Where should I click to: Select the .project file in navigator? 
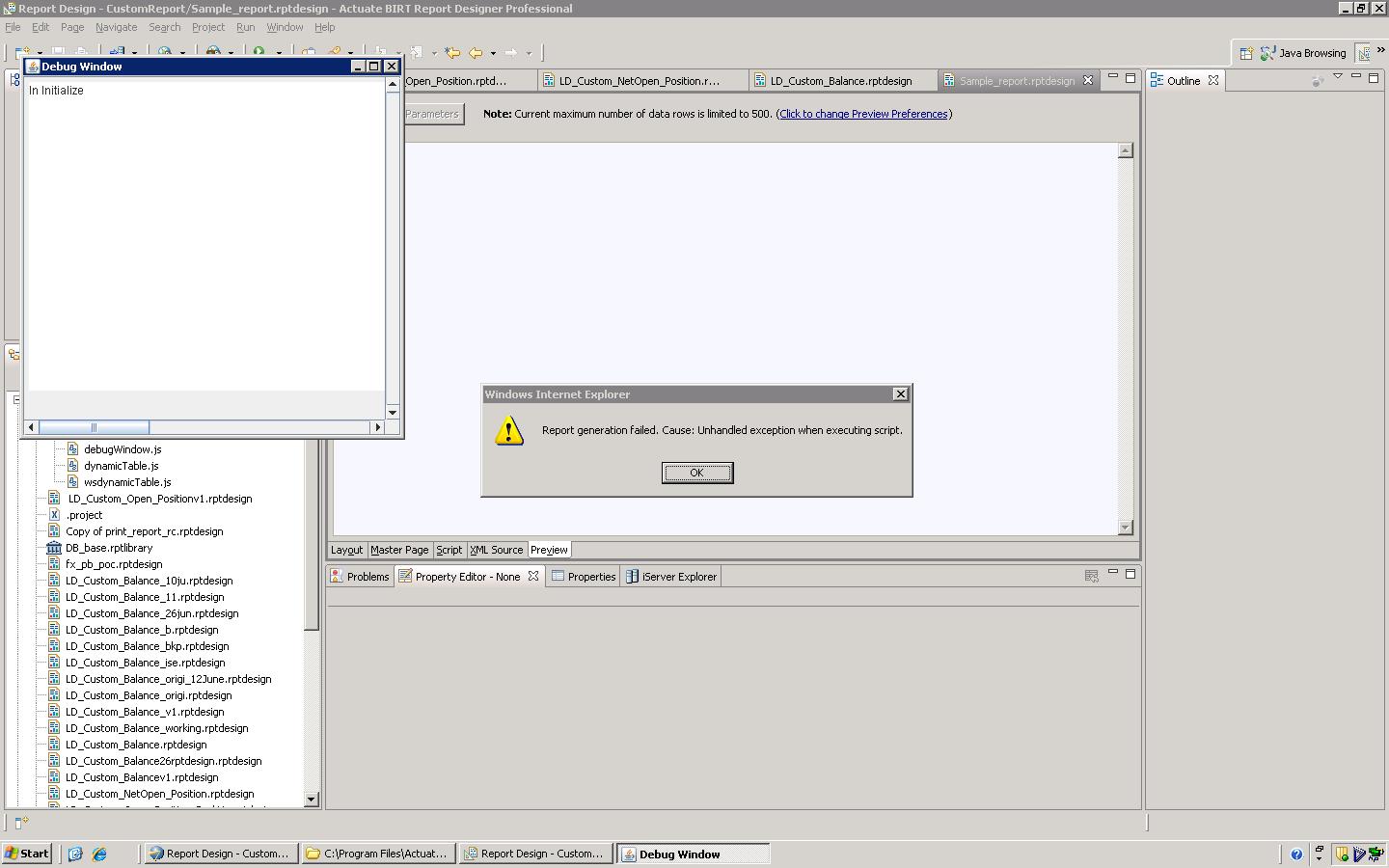pyautogui.click(x=84, y=515)
